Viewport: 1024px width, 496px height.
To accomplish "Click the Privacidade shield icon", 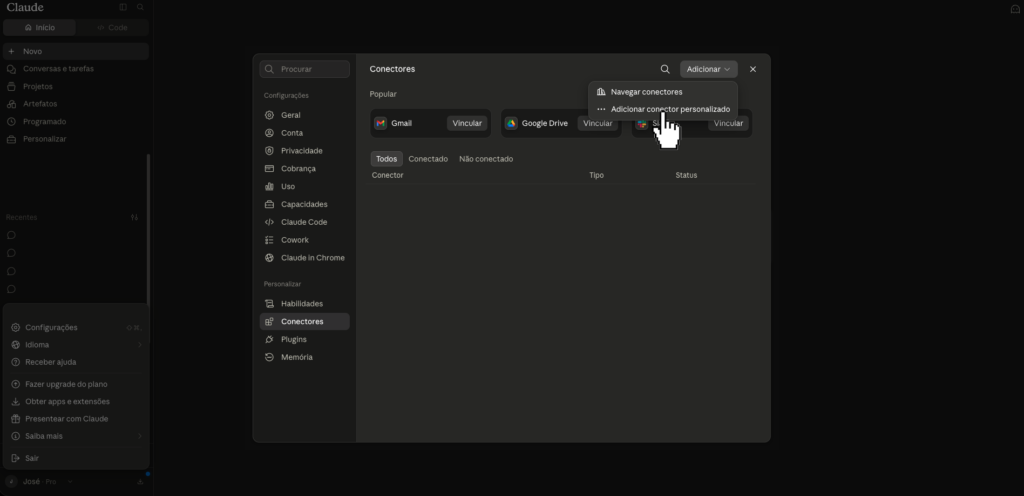I will point(269,151).
